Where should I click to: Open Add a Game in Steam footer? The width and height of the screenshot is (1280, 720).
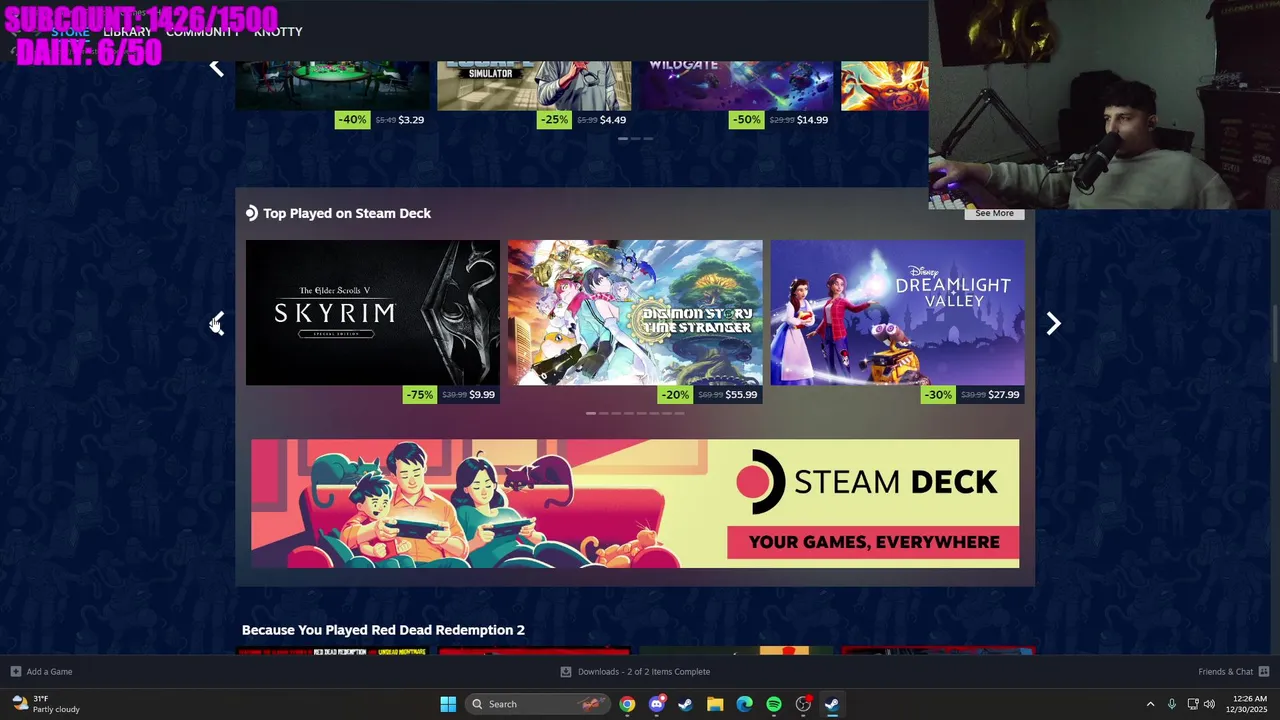pos(41,671)
